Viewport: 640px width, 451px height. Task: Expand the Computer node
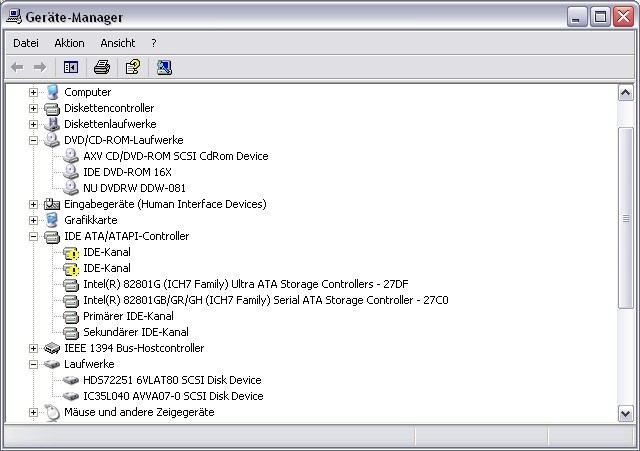coord(33,92)
